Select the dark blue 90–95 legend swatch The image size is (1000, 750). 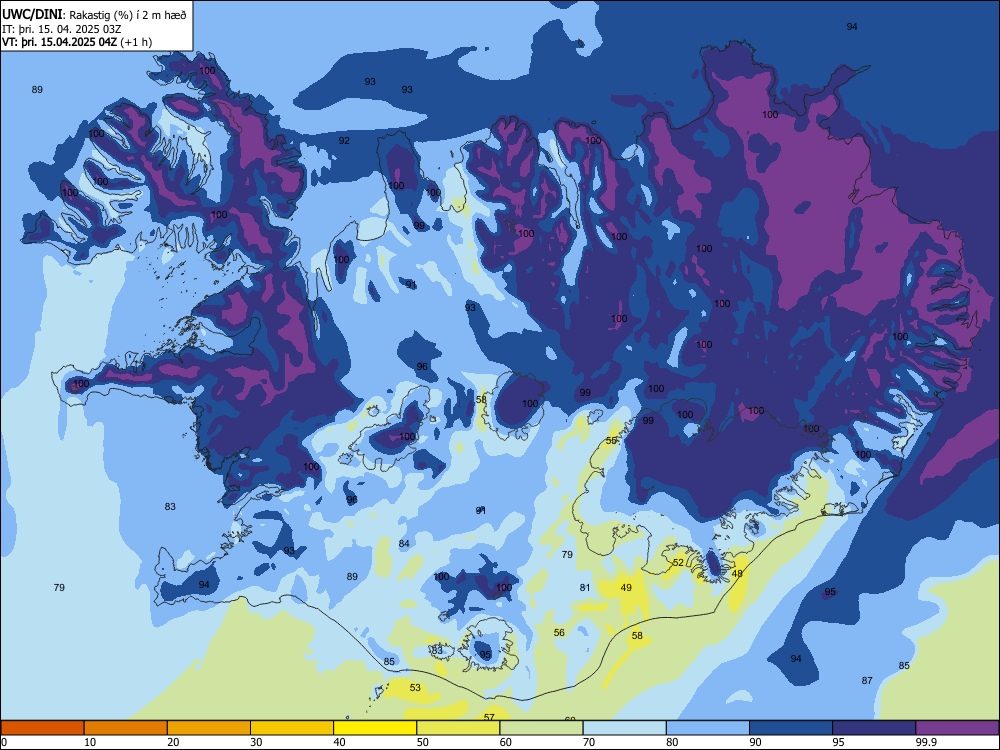click(x=791, y=728)
